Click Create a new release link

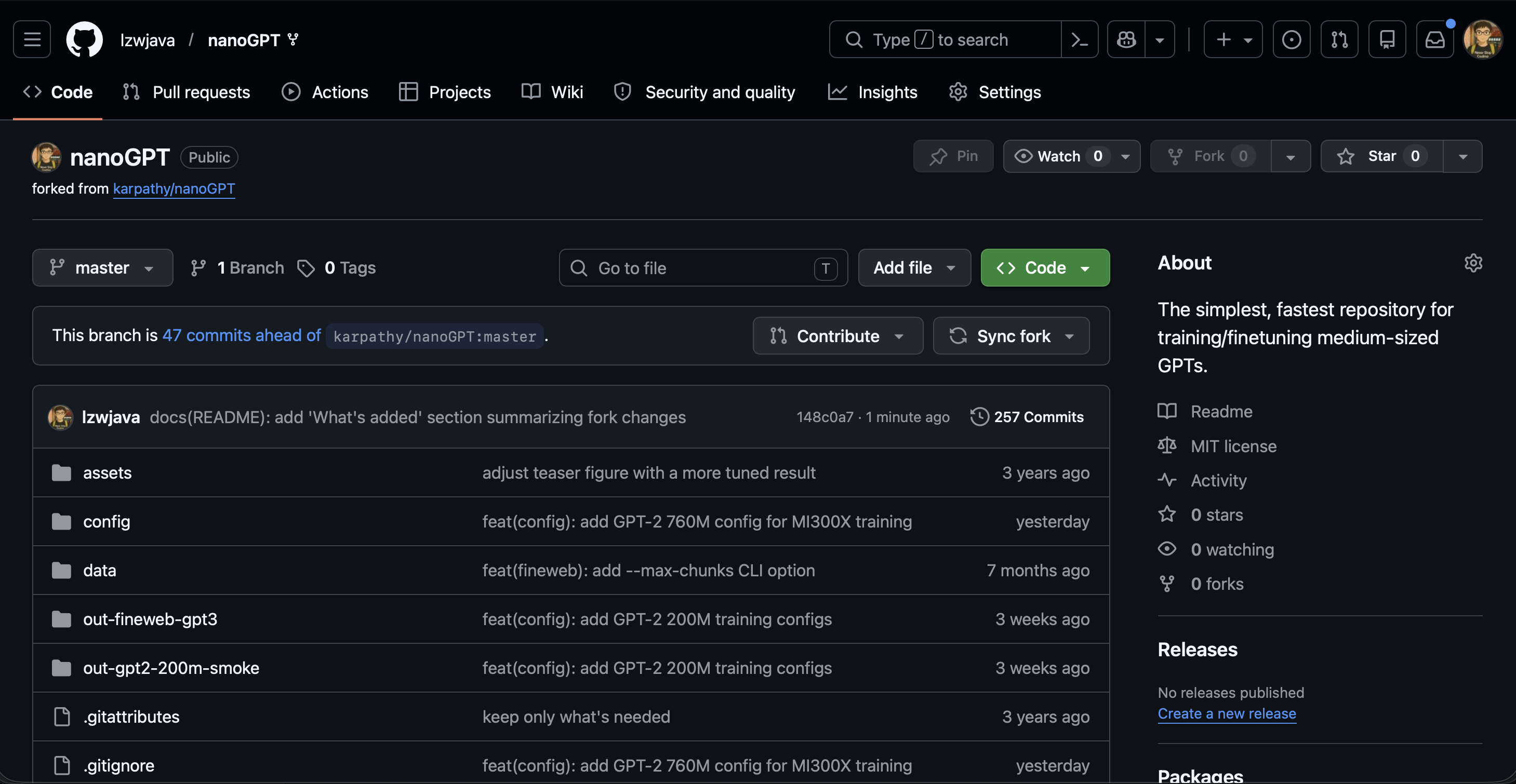[1227, 713]
